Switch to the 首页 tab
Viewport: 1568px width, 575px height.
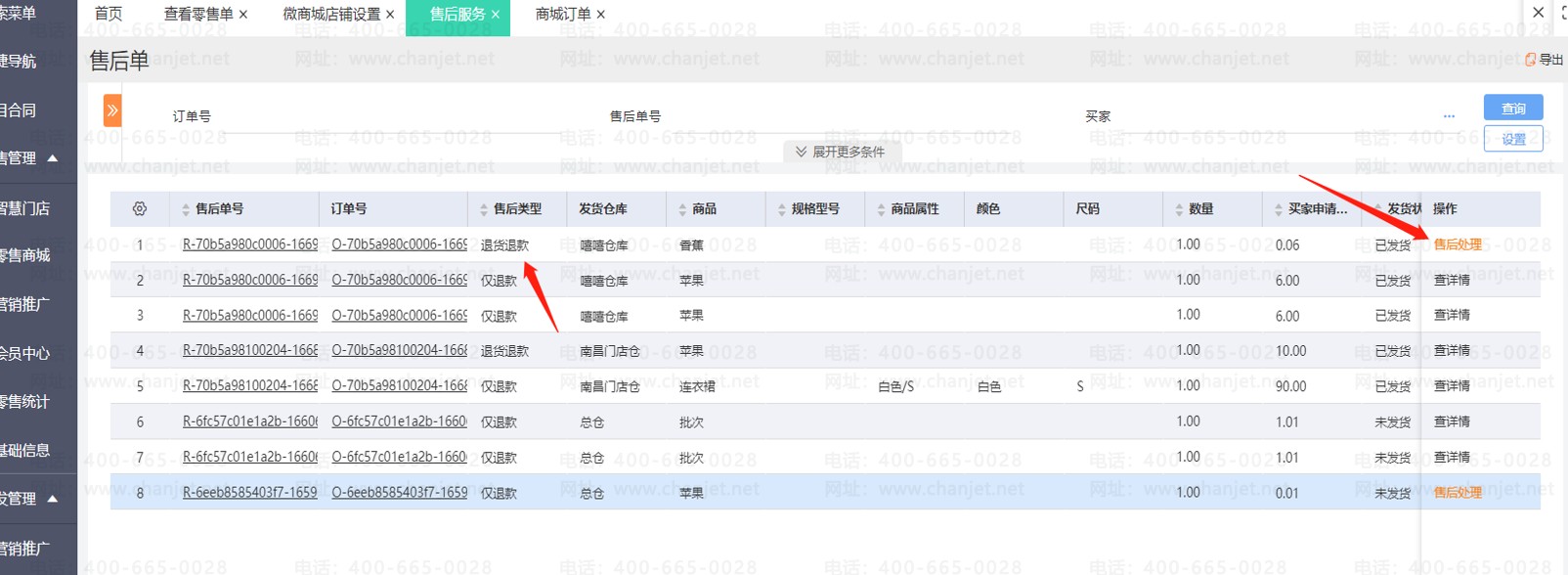tap(109, 14)
